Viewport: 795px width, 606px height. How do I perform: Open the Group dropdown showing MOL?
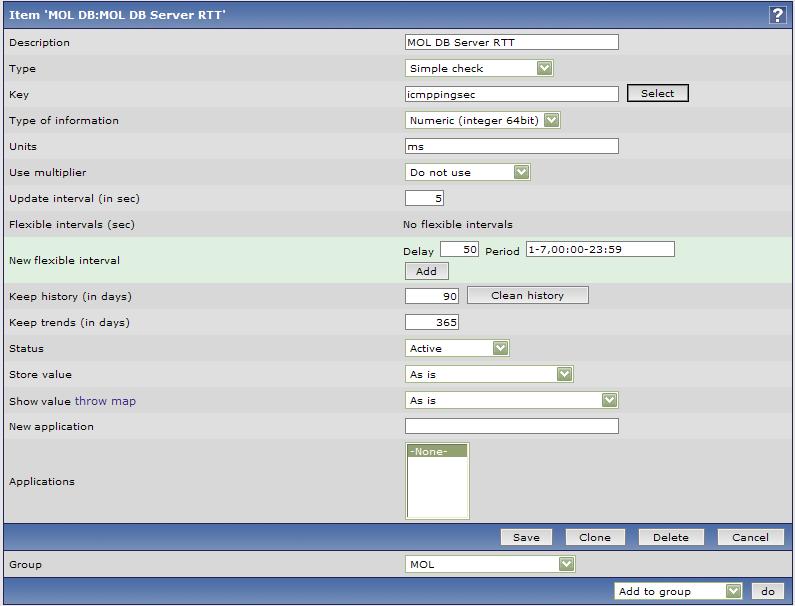pos(490,564)
